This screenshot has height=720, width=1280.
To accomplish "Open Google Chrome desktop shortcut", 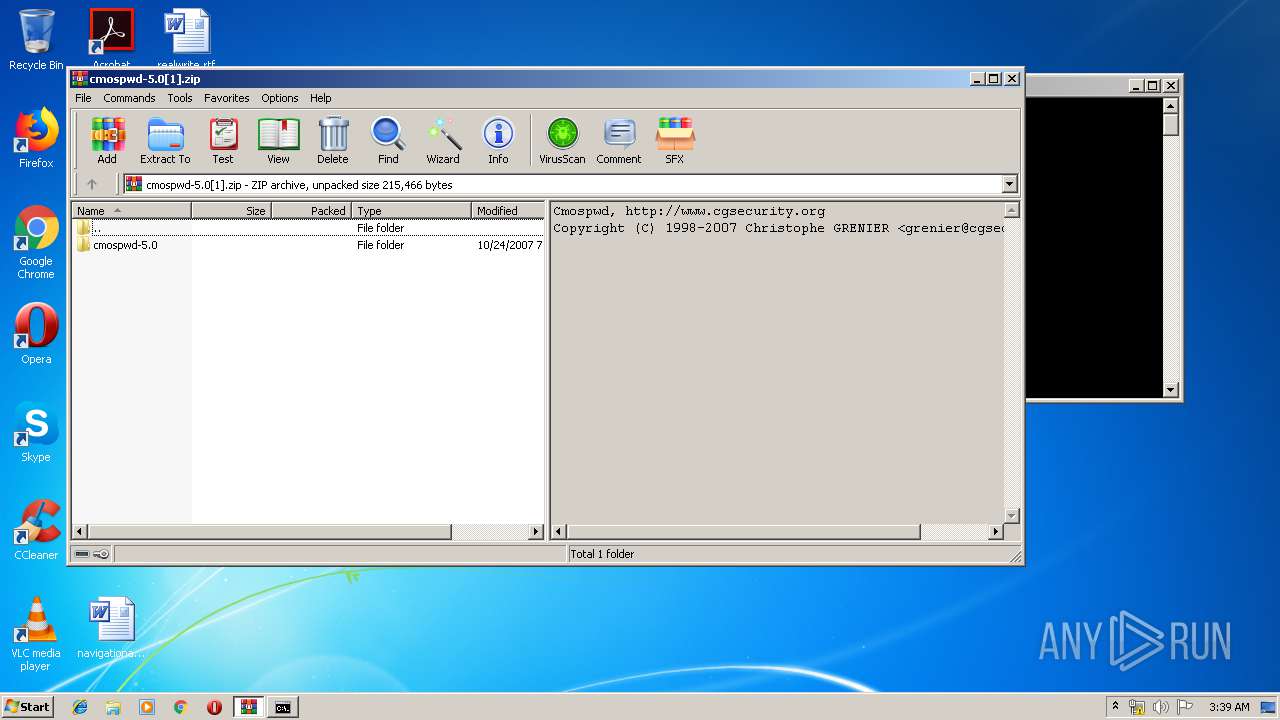I will click(36, 242).
